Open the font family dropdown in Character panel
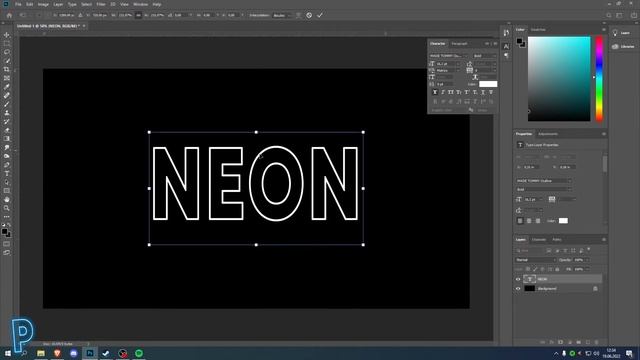 point(449,56)
